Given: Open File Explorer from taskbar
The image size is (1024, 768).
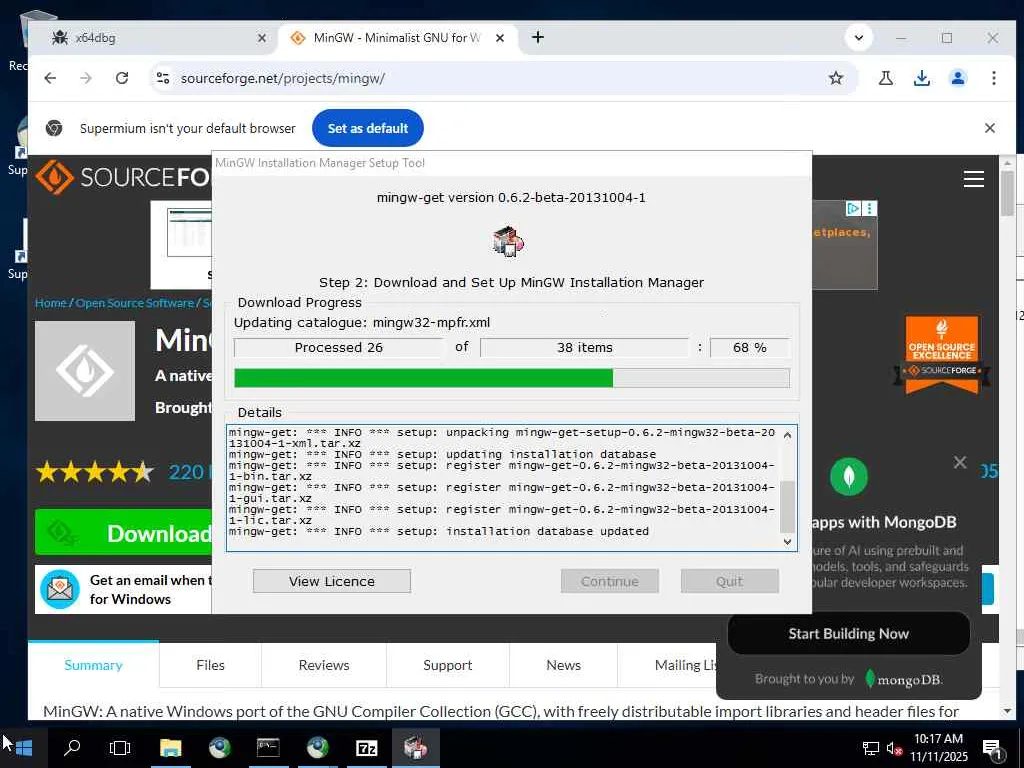Looking at the screenshot, I should coord(170,748).
